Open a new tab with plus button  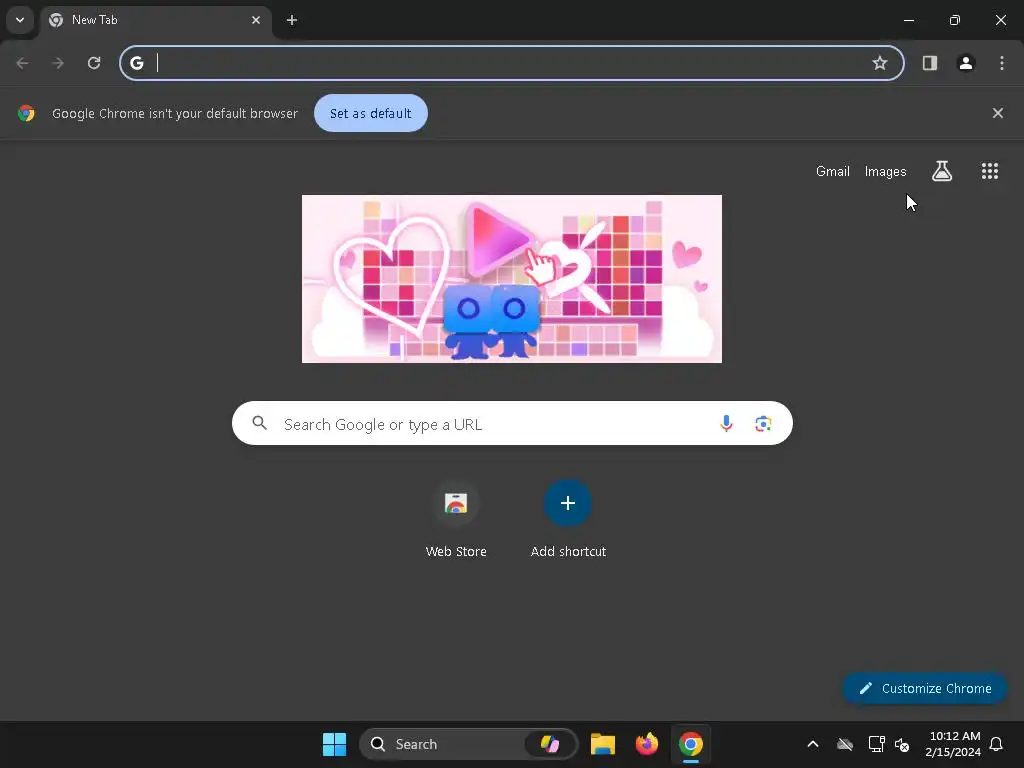pyautogui.click(x=292, y=20)
